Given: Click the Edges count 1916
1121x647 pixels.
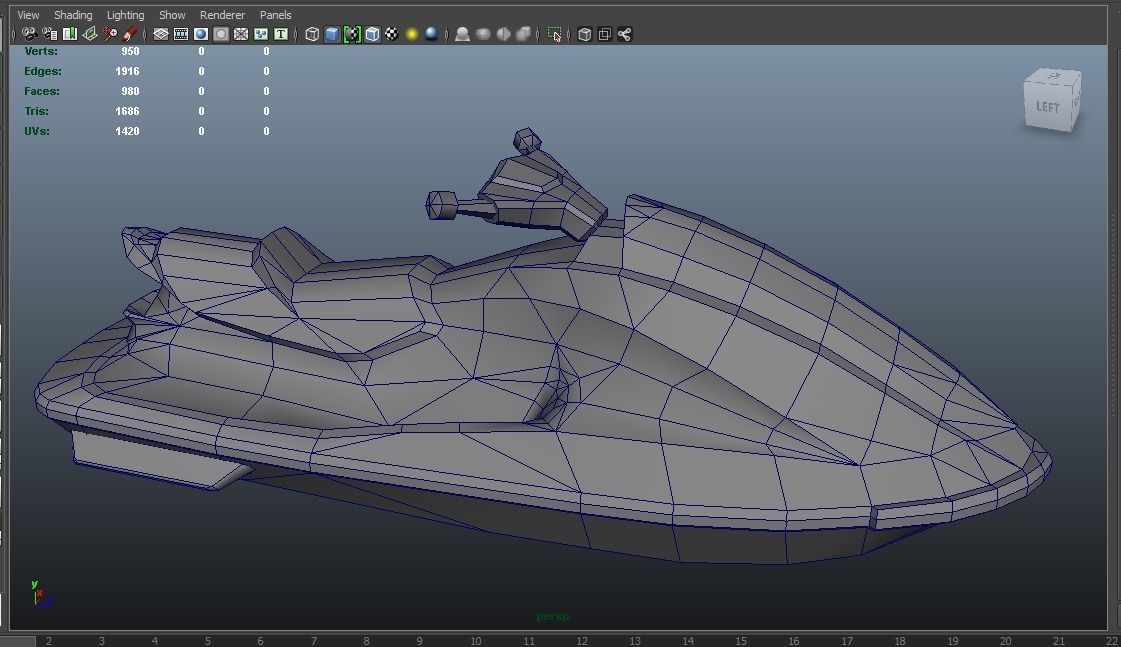Looking at the screenshot, I should [127, 71].
